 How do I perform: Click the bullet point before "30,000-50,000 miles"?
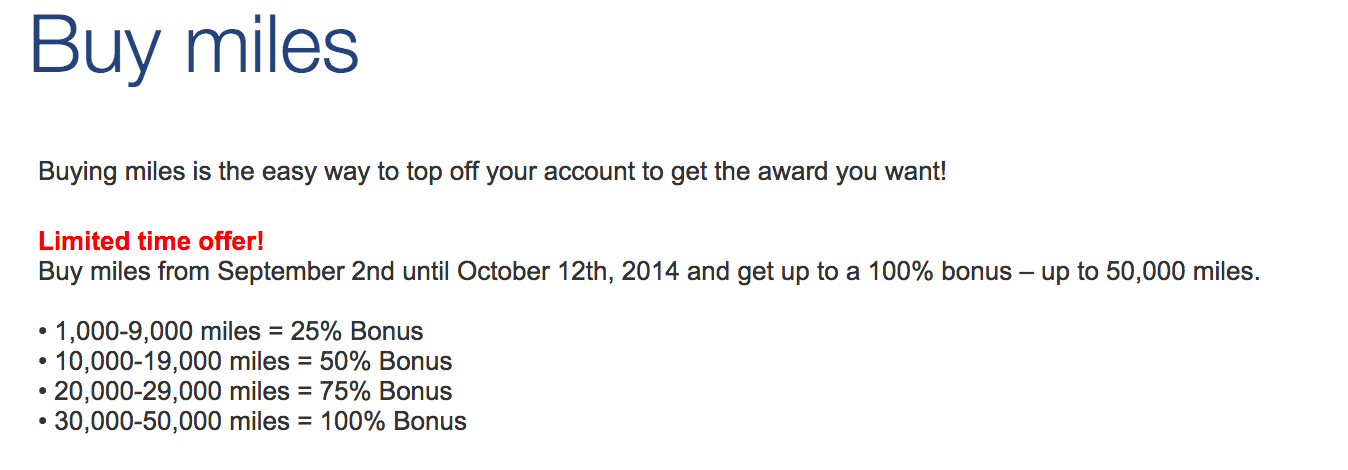click(42, 422)
